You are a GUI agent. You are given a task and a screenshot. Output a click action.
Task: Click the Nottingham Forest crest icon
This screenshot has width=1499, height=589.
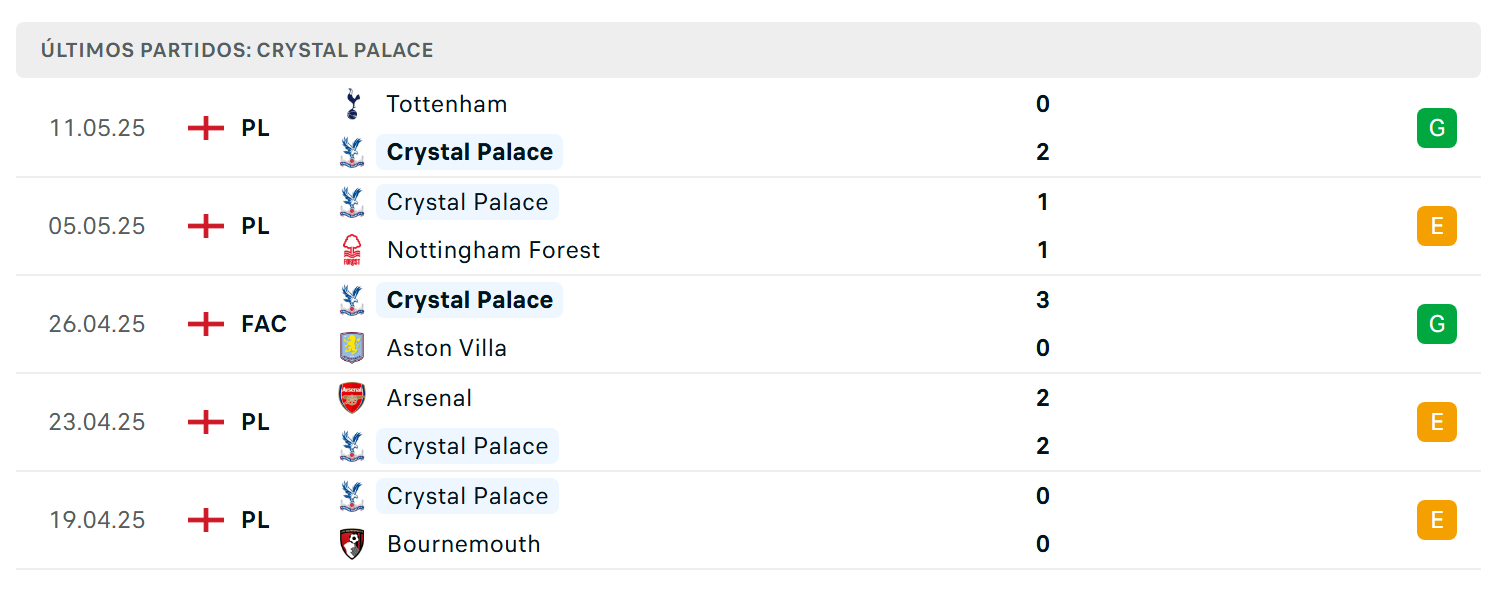click(351, 250)
